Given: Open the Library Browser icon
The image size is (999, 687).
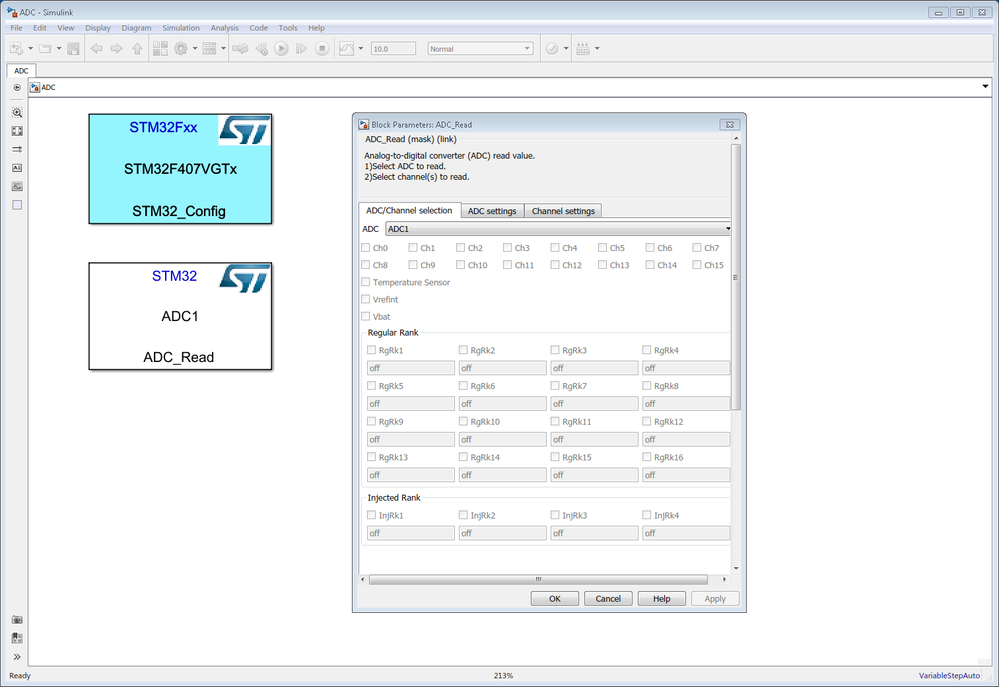Looking at the screenshot, I should [160, 48].
